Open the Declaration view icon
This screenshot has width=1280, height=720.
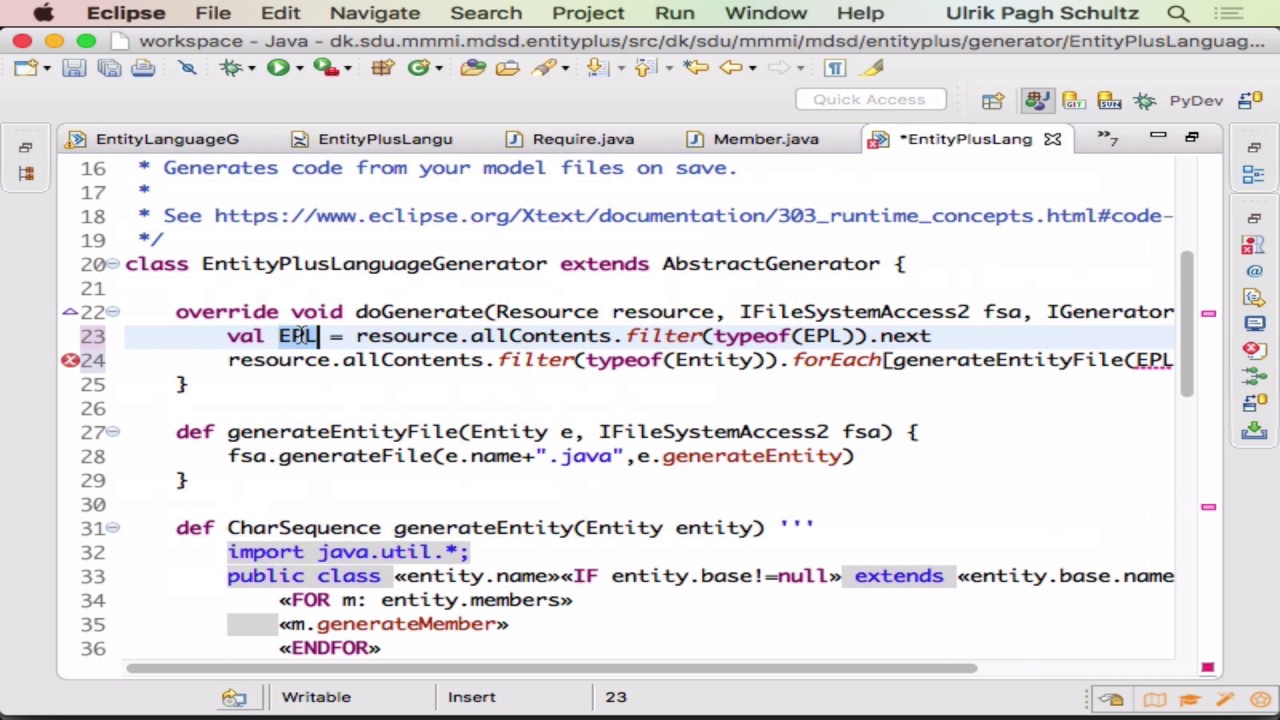(x=1253, y=297)
